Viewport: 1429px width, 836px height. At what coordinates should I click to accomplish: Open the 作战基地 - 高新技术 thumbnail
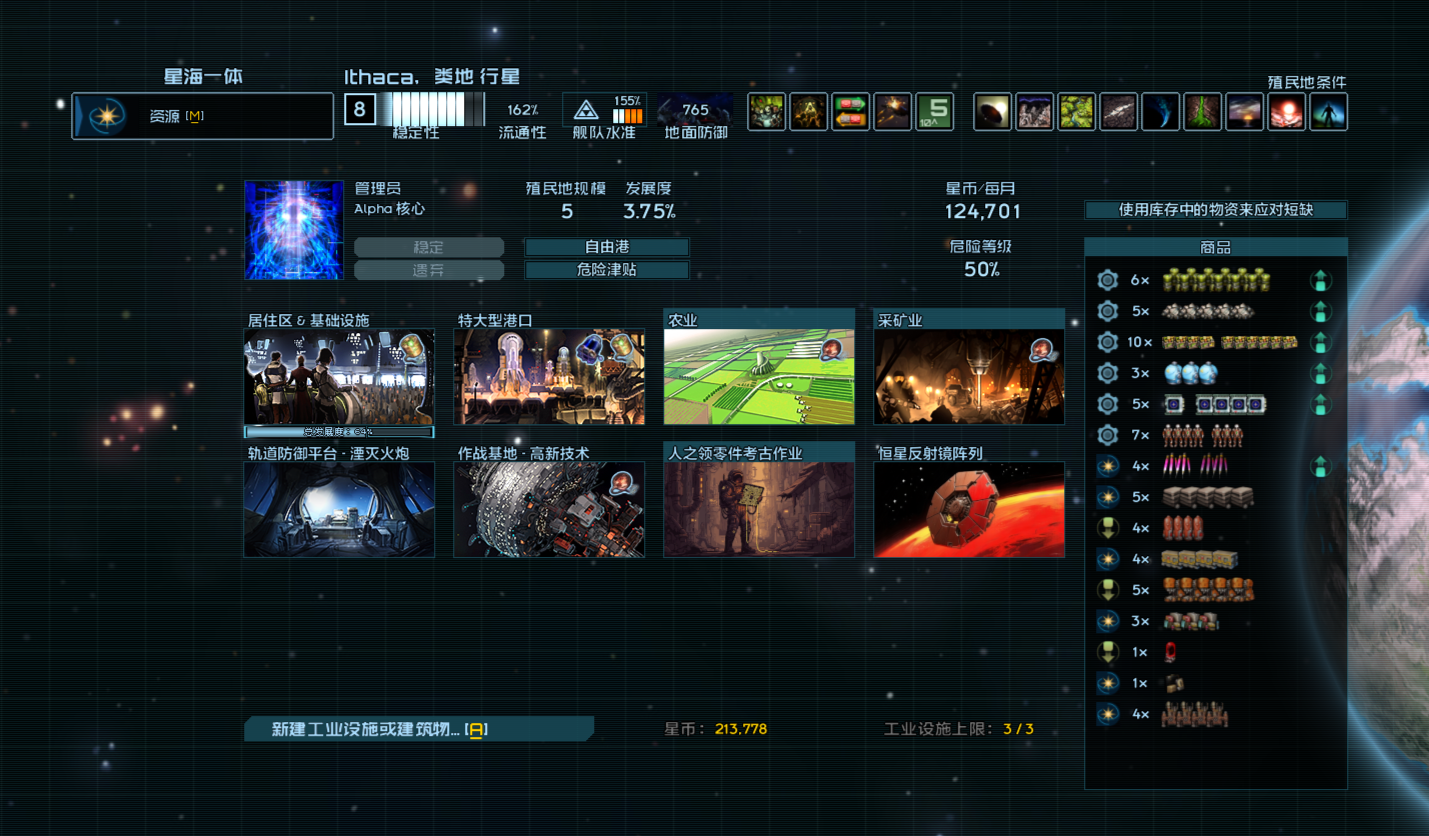(x=549, y=509)
